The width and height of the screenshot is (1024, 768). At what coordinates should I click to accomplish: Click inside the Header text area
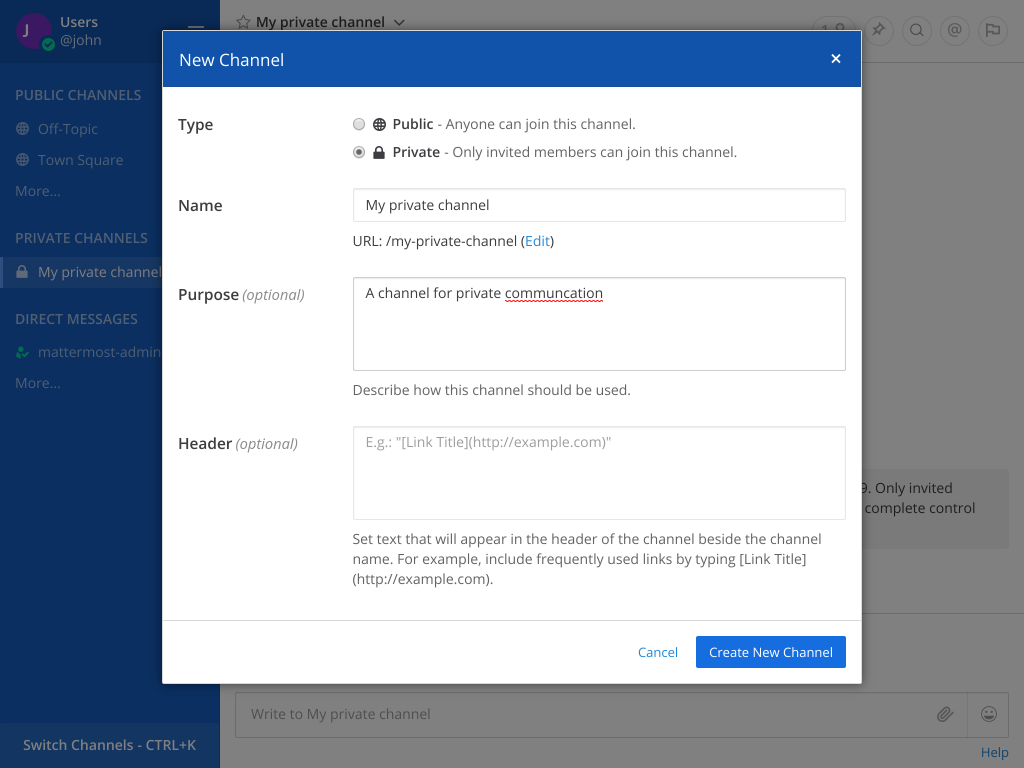[x=598, y=473]
